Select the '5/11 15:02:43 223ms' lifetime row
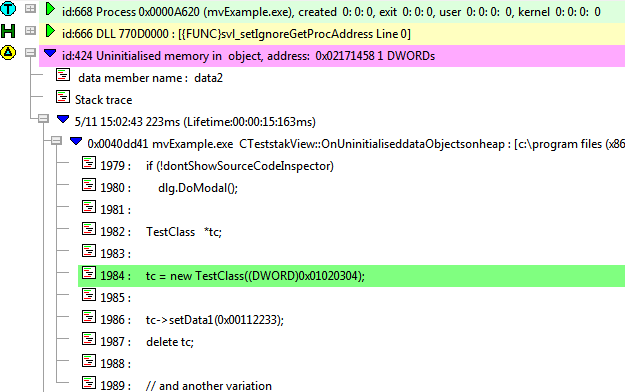Screen dimensions: 625x392 click(x=195, y=122)
